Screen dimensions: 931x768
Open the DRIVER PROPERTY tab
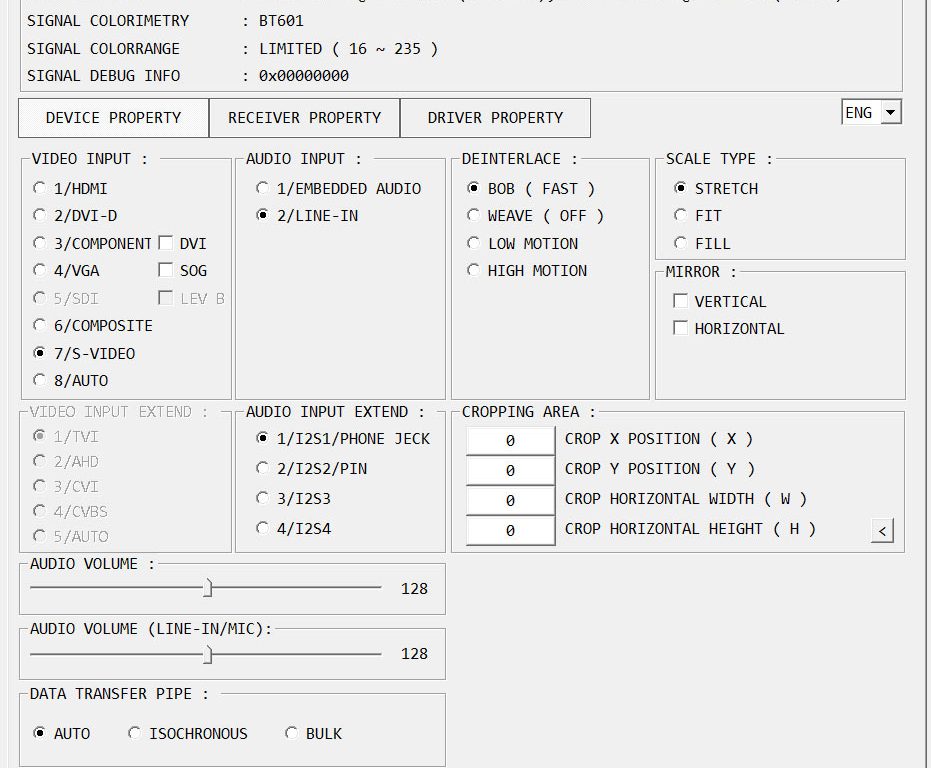495,118
